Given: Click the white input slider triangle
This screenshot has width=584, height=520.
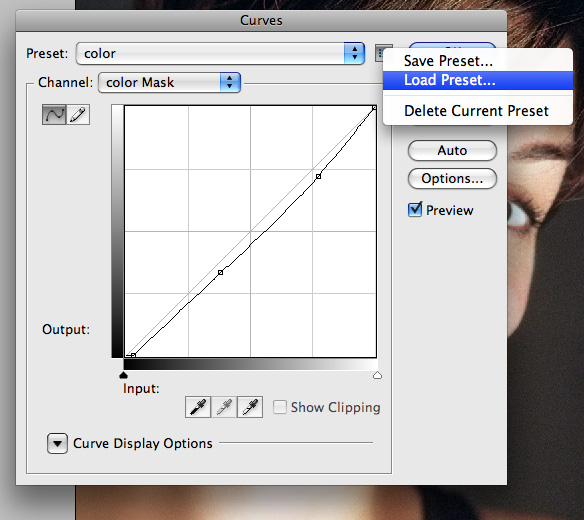Looking at the screenshot, I should pos(377,375).
